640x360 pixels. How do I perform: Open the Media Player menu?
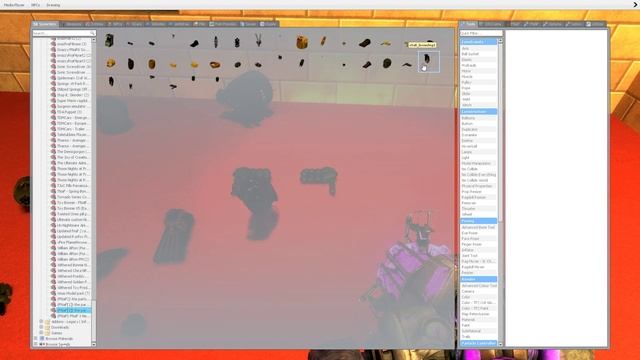14,5
